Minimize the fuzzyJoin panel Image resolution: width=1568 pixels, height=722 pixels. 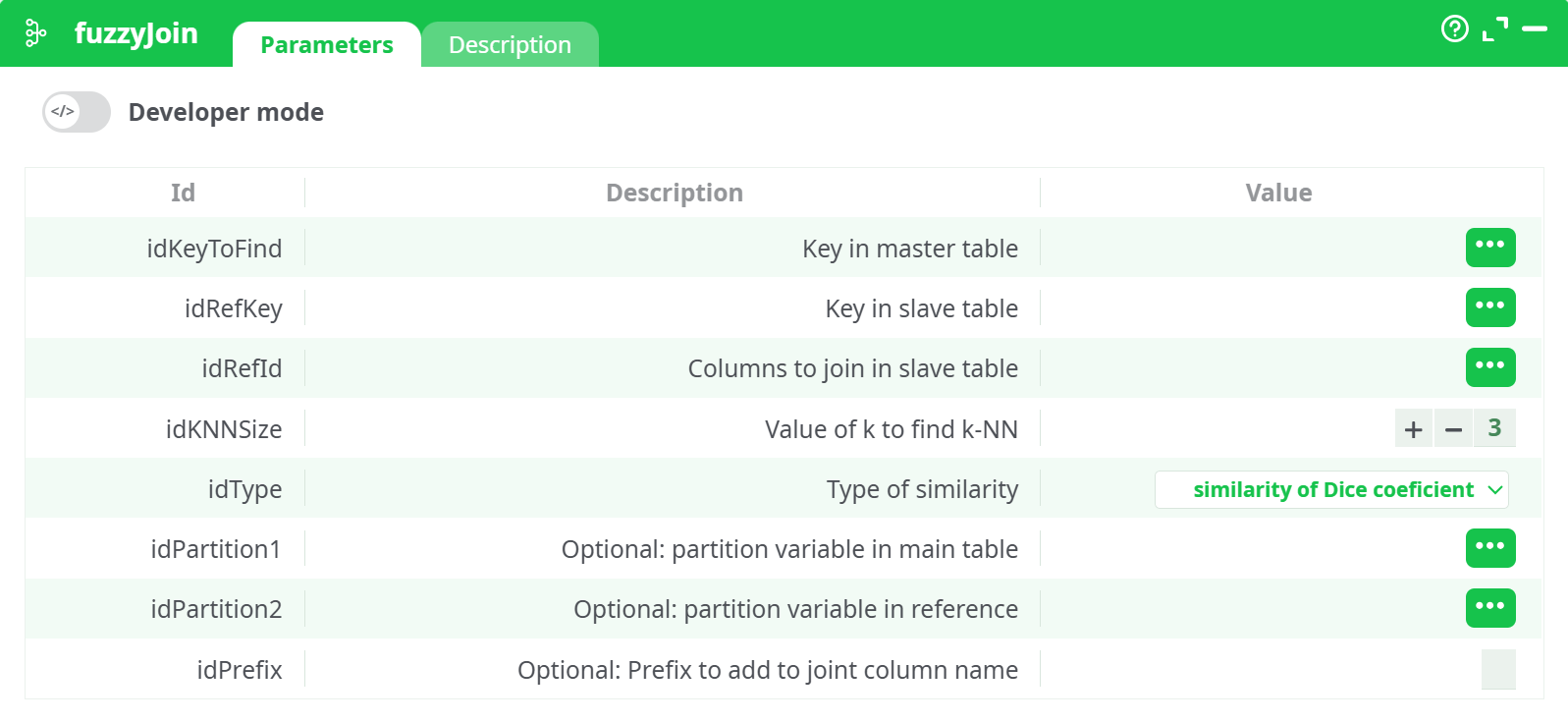[x=1535, y=29]
